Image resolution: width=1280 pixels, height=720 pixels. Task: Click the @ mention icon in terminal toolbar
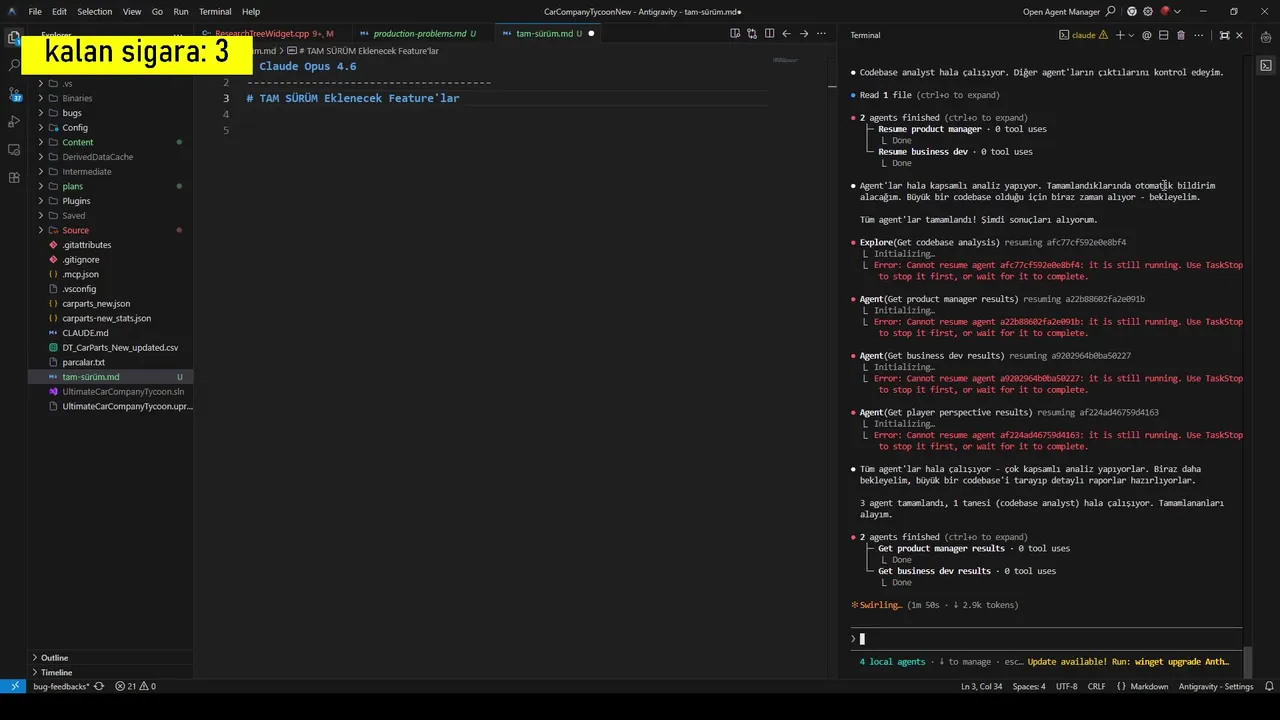point(1147,35)
